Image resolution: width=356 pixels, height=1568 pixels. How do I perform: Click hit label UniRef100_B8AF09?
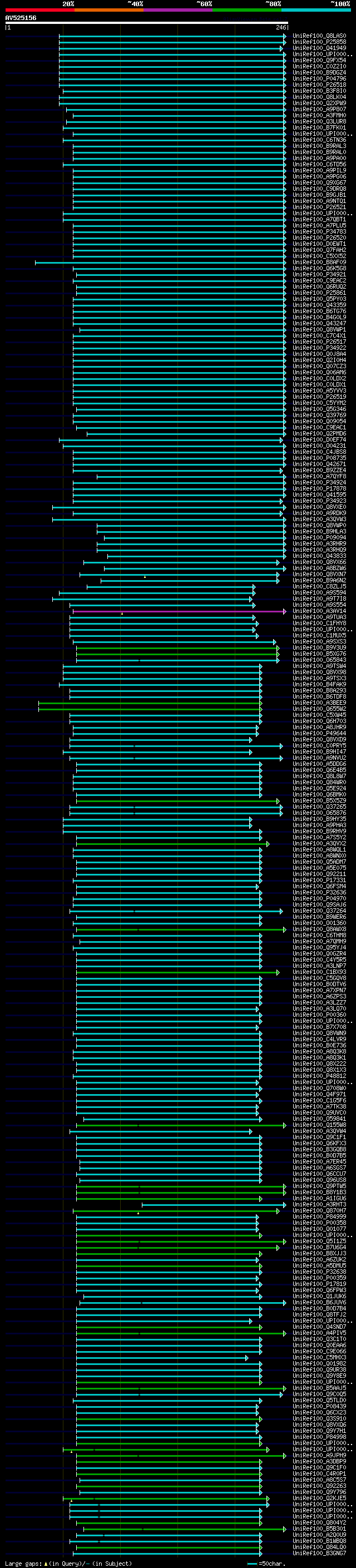point(319,263)
